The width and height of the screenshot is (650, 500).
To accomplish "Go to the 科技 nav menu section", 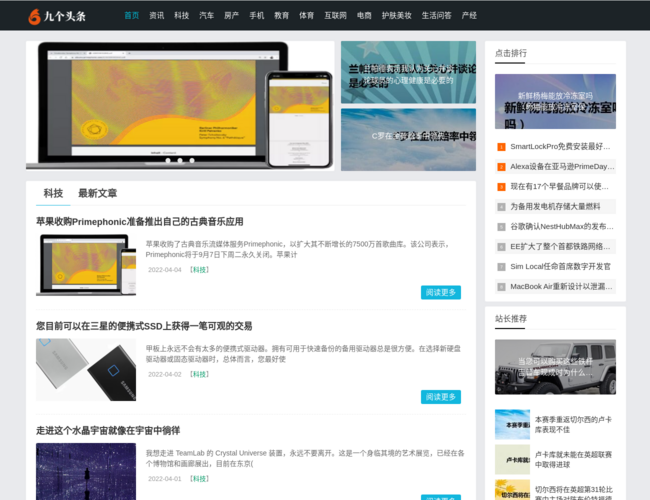I will point(182,16).
